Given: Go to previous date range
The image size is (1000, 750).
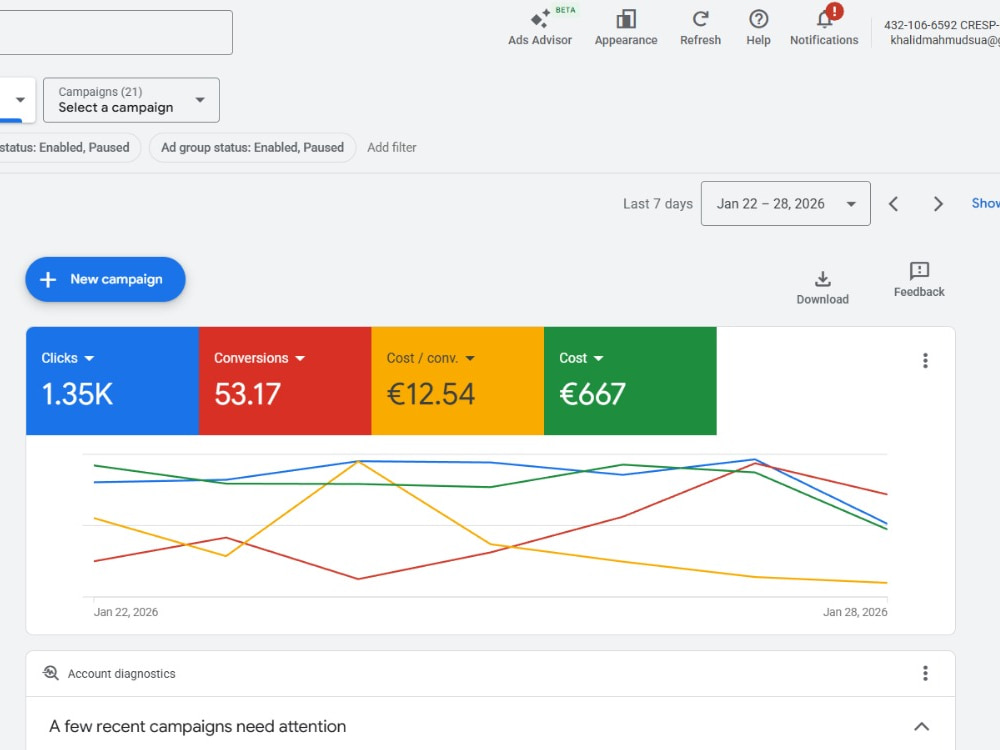Looking at the screenshot, I should [893, 204].
